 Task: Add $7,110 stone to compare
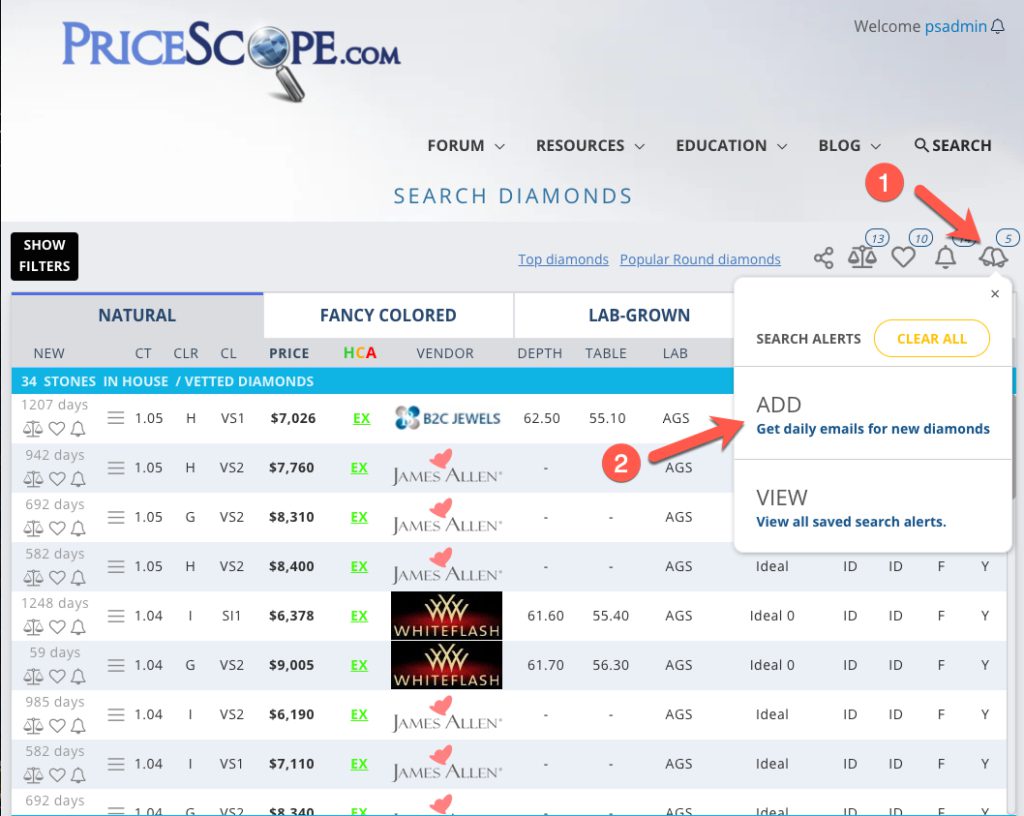(33, 776)
